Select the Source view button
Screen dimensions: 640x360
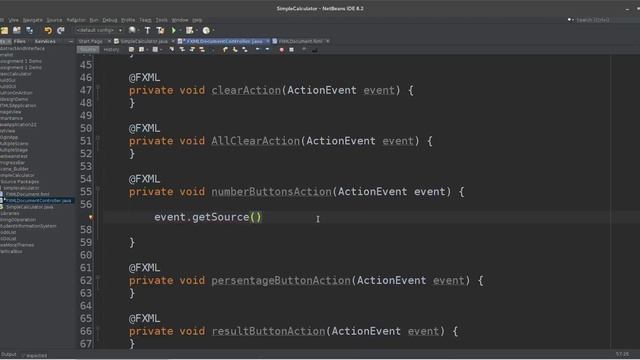point(88,50)
